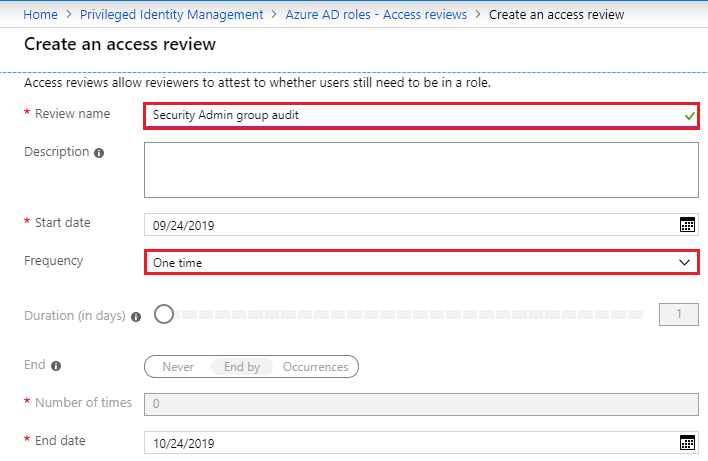The height and width of the screenshot is (461, 708).
Task: Click the info icon beside End
Action: (x=56, y=366)
